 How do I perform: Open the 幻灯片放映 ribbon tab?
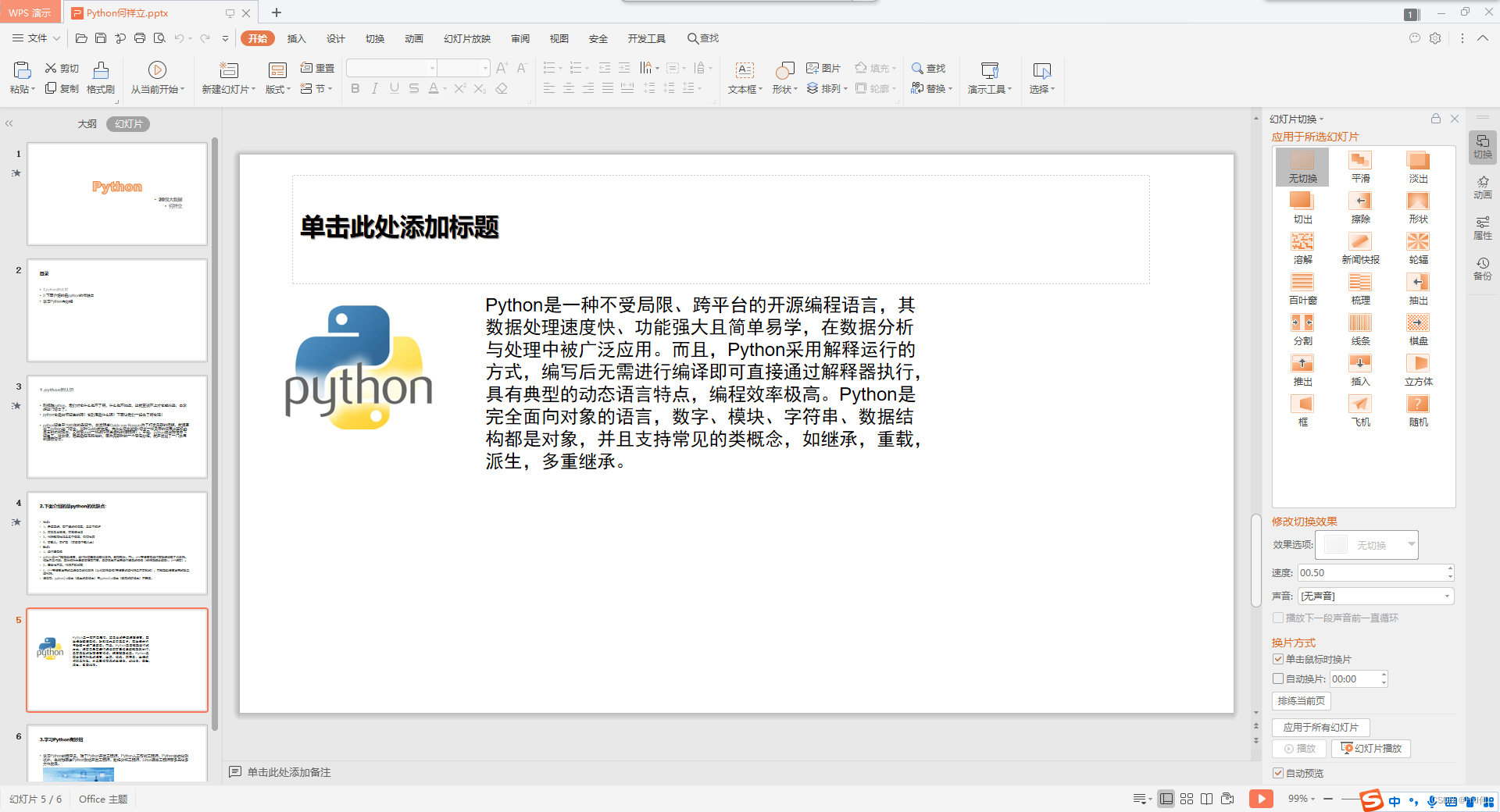467,38
